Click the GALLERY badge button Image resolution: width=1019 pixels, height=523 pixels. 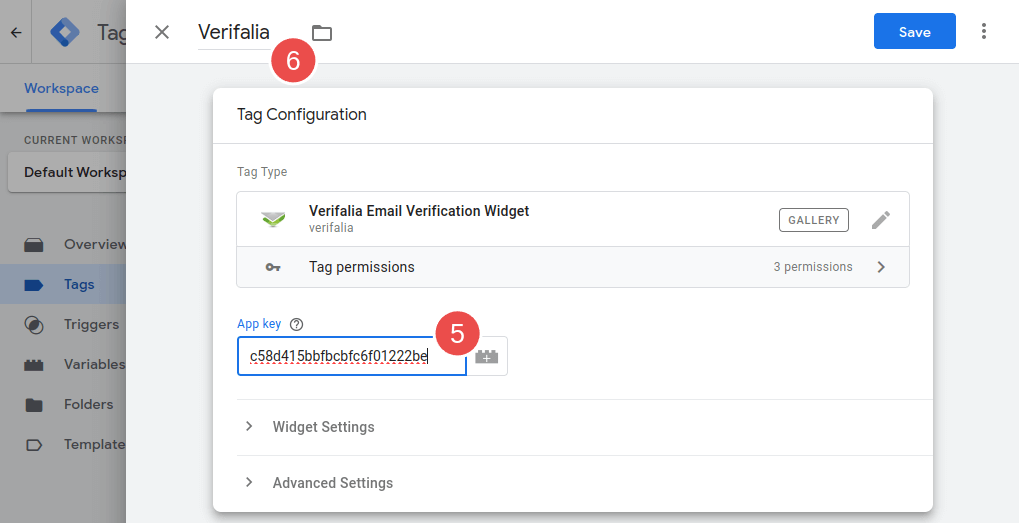814,220
